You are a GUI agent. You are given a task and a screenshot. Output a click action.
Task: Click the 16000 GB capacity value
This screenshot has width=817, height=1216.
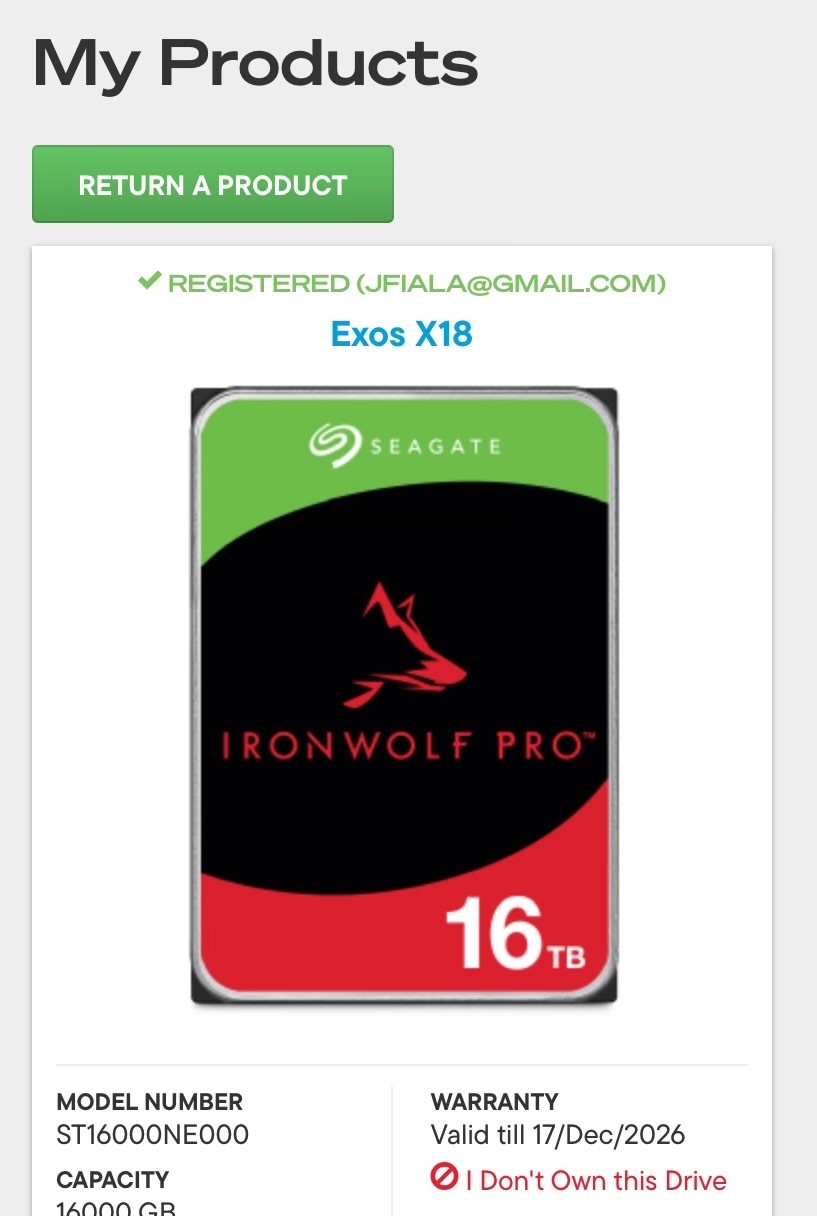tap(117, 1208)
